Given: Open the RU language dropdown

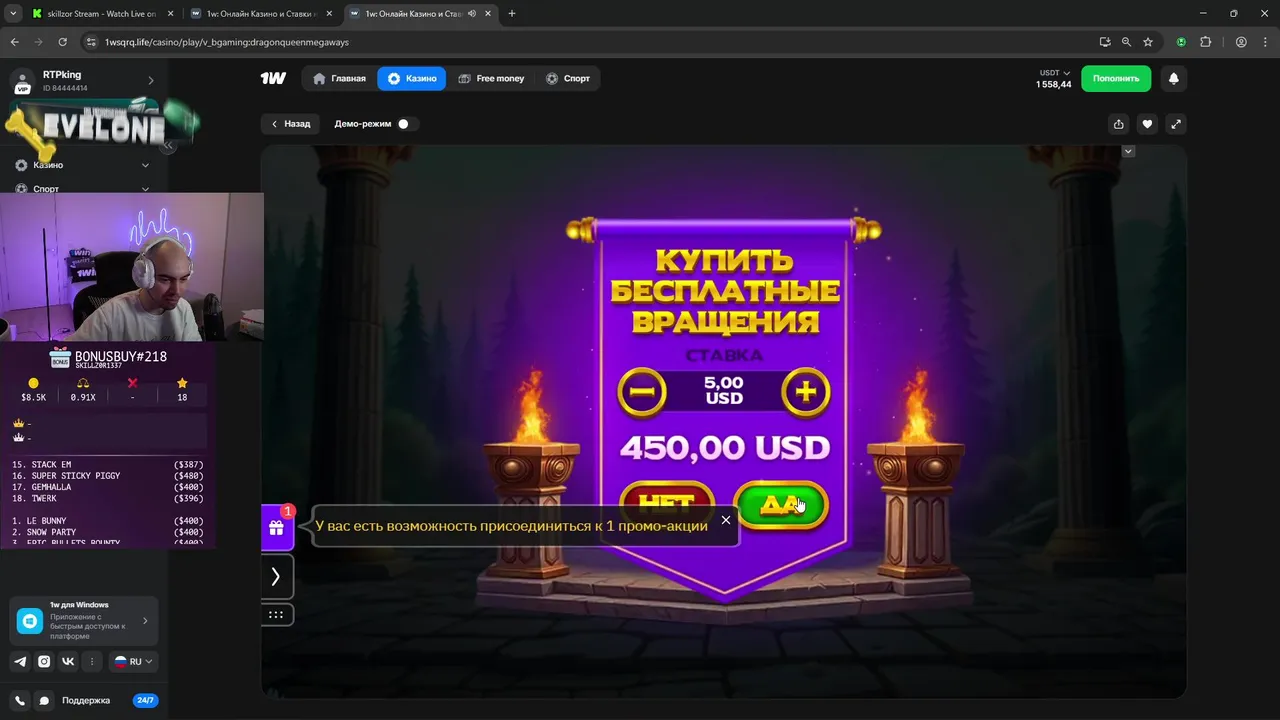Looking at the screenshot, I should click(x=134, y=661).
